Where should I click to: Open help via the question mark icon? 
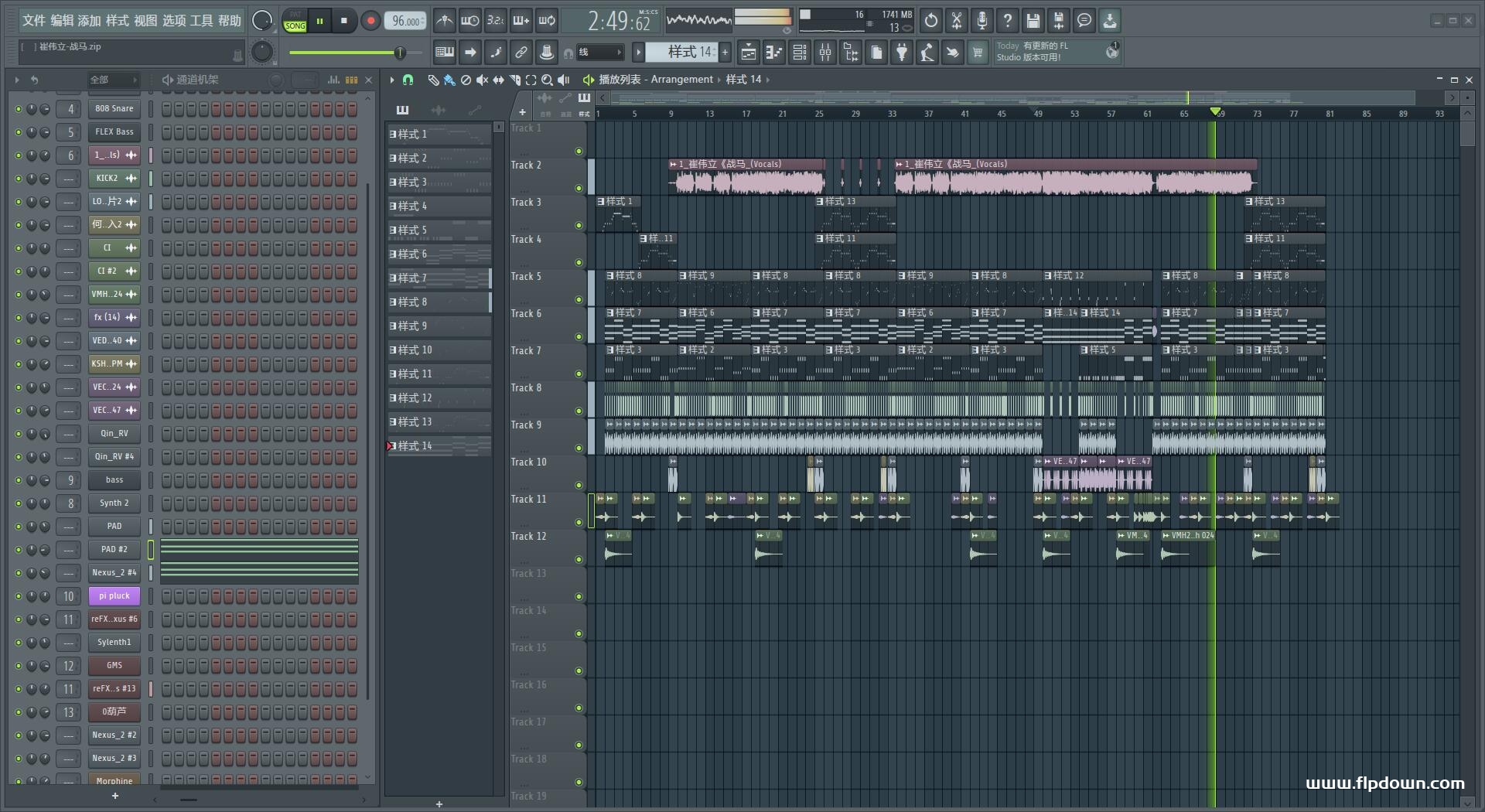[1008, 21]
